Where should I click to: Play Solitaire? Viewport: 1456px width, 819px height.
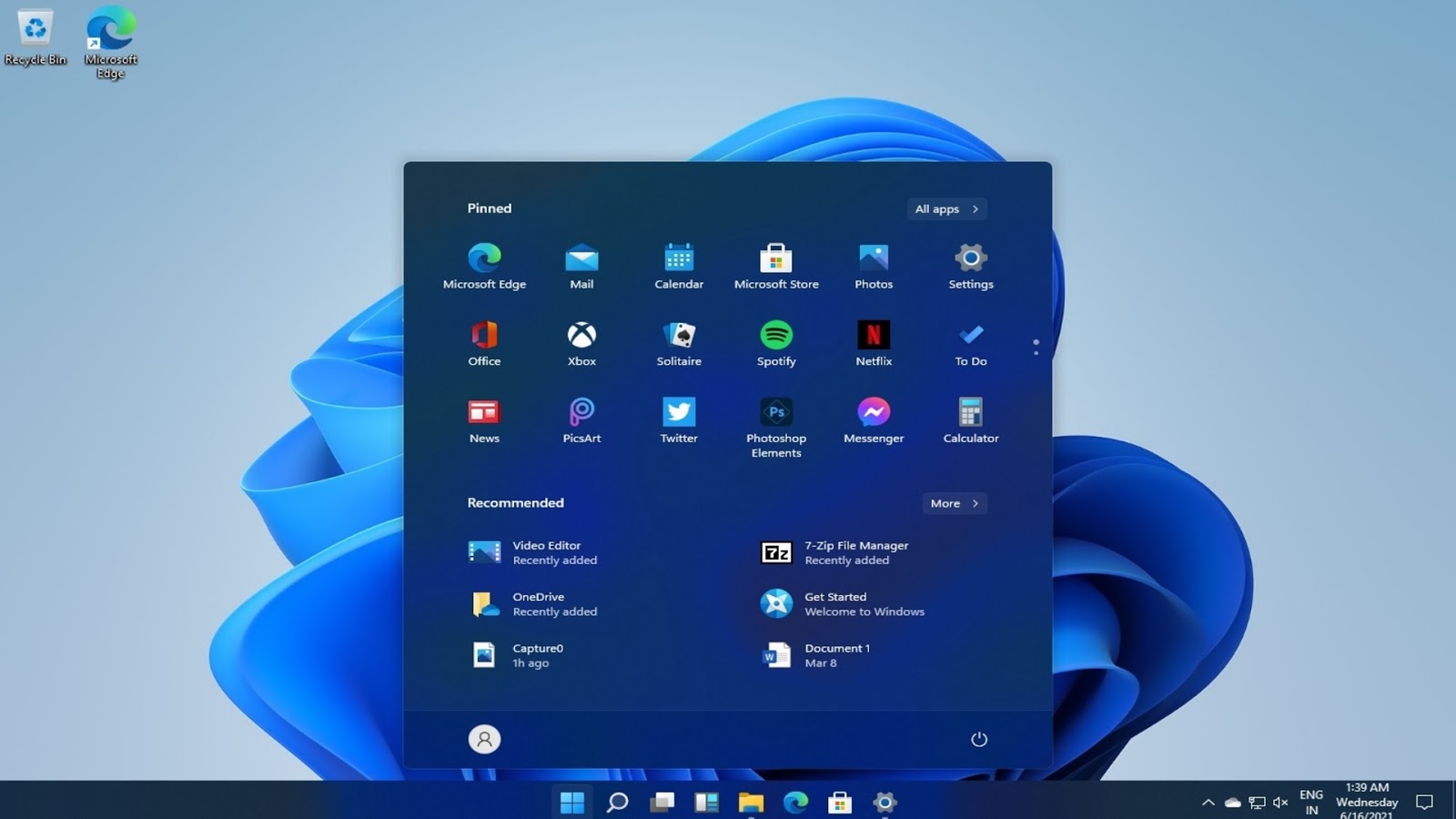pos(678,337)
